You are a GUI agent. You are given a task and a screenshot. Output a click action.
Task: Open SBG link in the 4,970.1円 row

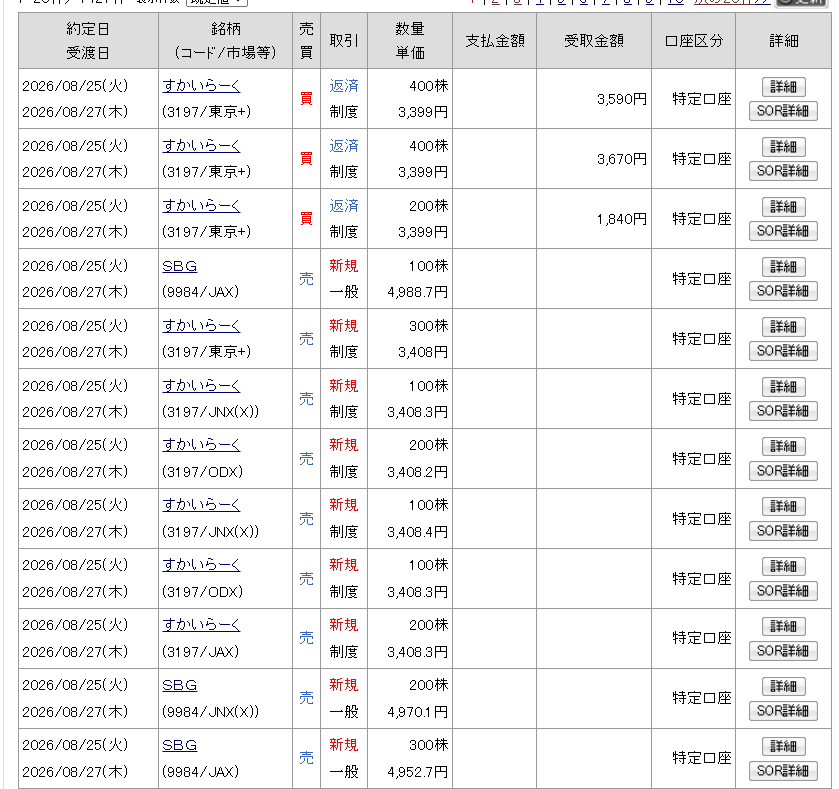click(x=179, y=685)
